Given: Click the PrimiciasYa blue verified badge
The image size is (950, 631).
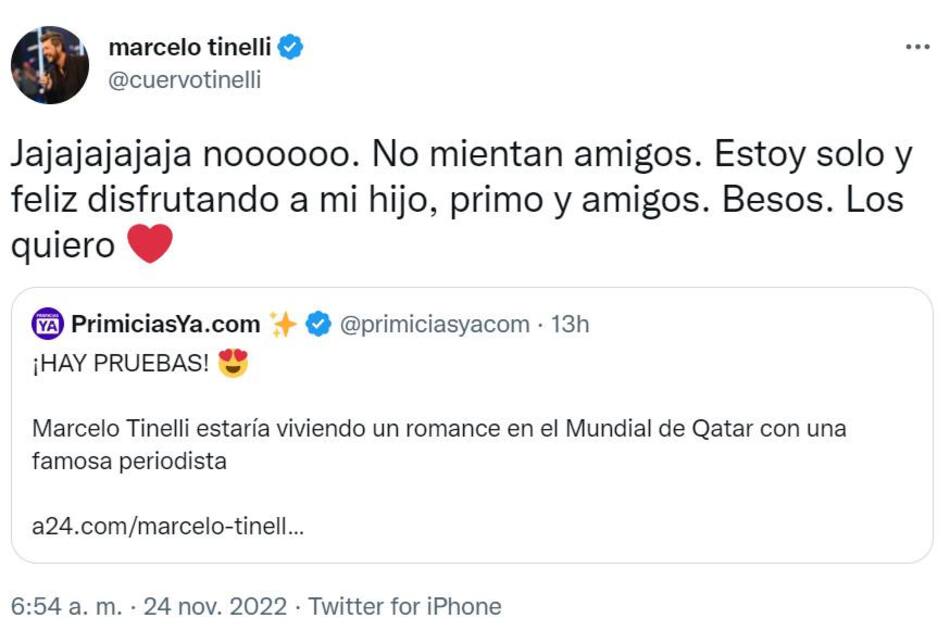Looking at the screenshot, I should [x=318, y=324].
